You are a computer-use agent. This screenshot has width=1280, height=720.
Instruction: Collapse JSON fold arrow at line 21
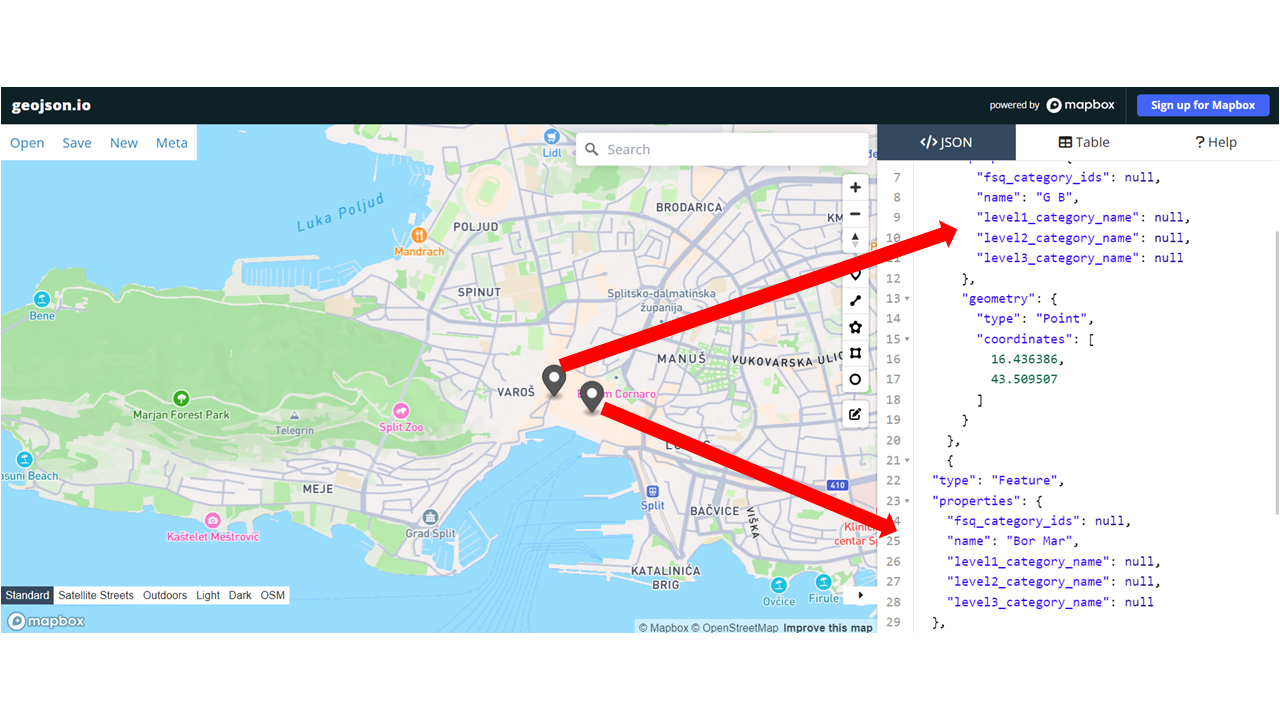click(907, 460)
